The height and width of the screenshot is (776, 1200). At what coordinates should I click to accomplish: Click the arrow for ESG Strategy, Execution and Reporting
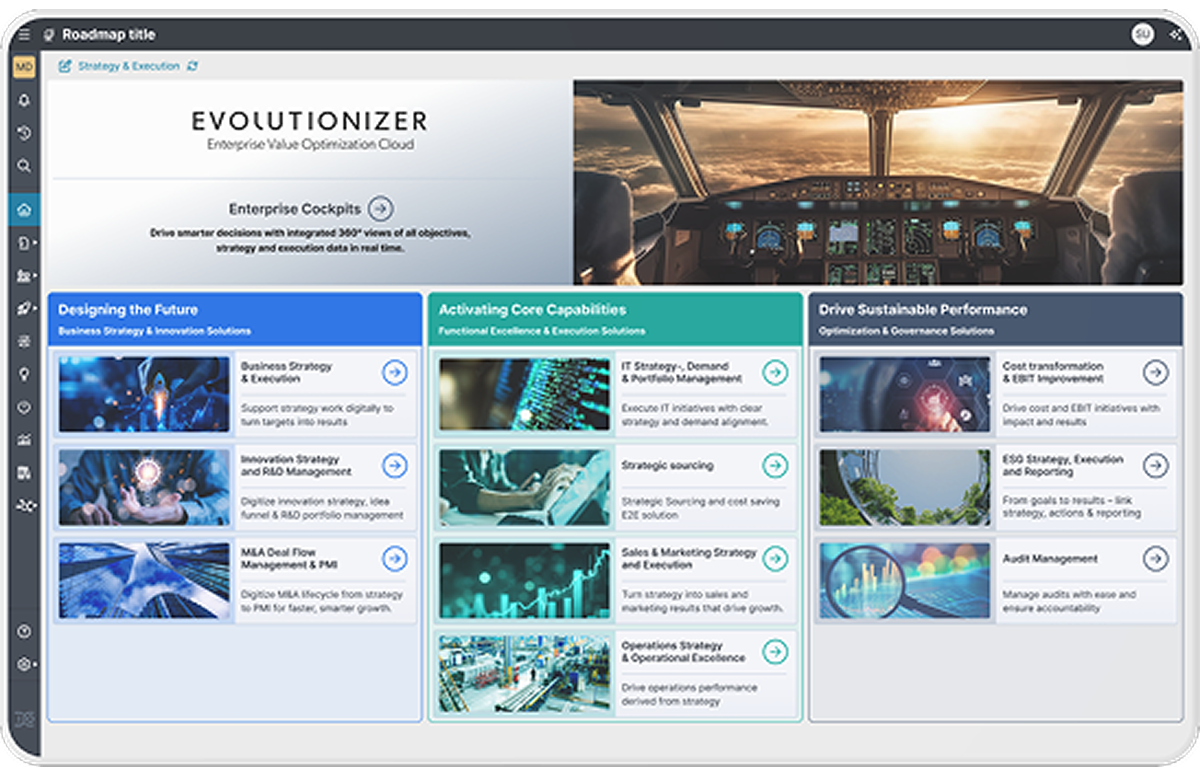coord(1156,466)
